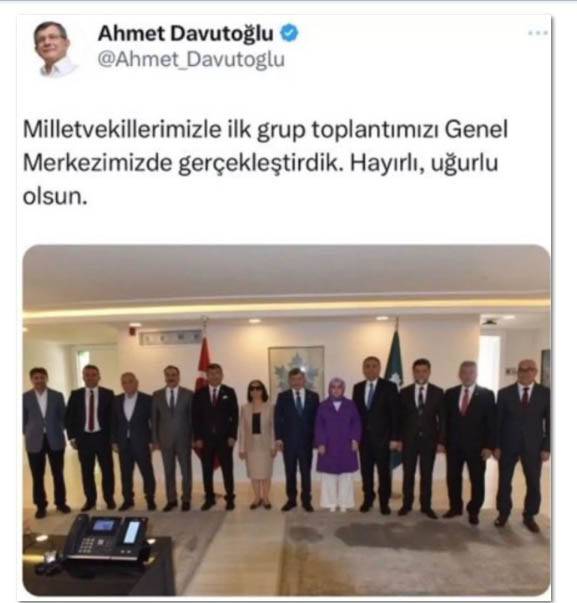The image size is (577, 603).
Task: Click the blue verified badge
Action: (x=289, y=33)
